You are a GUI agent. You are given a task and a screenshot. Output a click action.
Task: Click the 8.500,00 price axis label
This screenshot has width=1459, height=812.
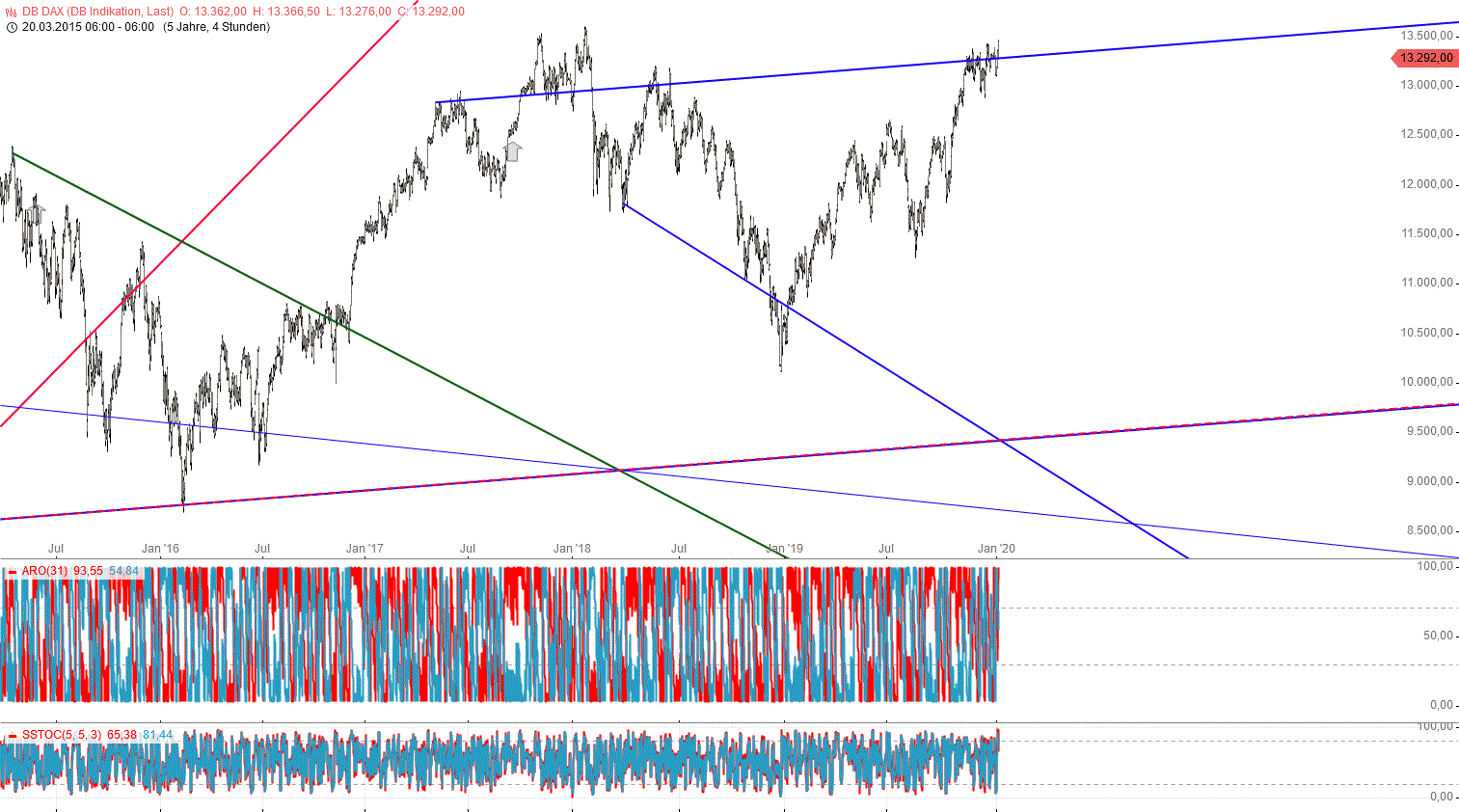tap(1429, 530)
